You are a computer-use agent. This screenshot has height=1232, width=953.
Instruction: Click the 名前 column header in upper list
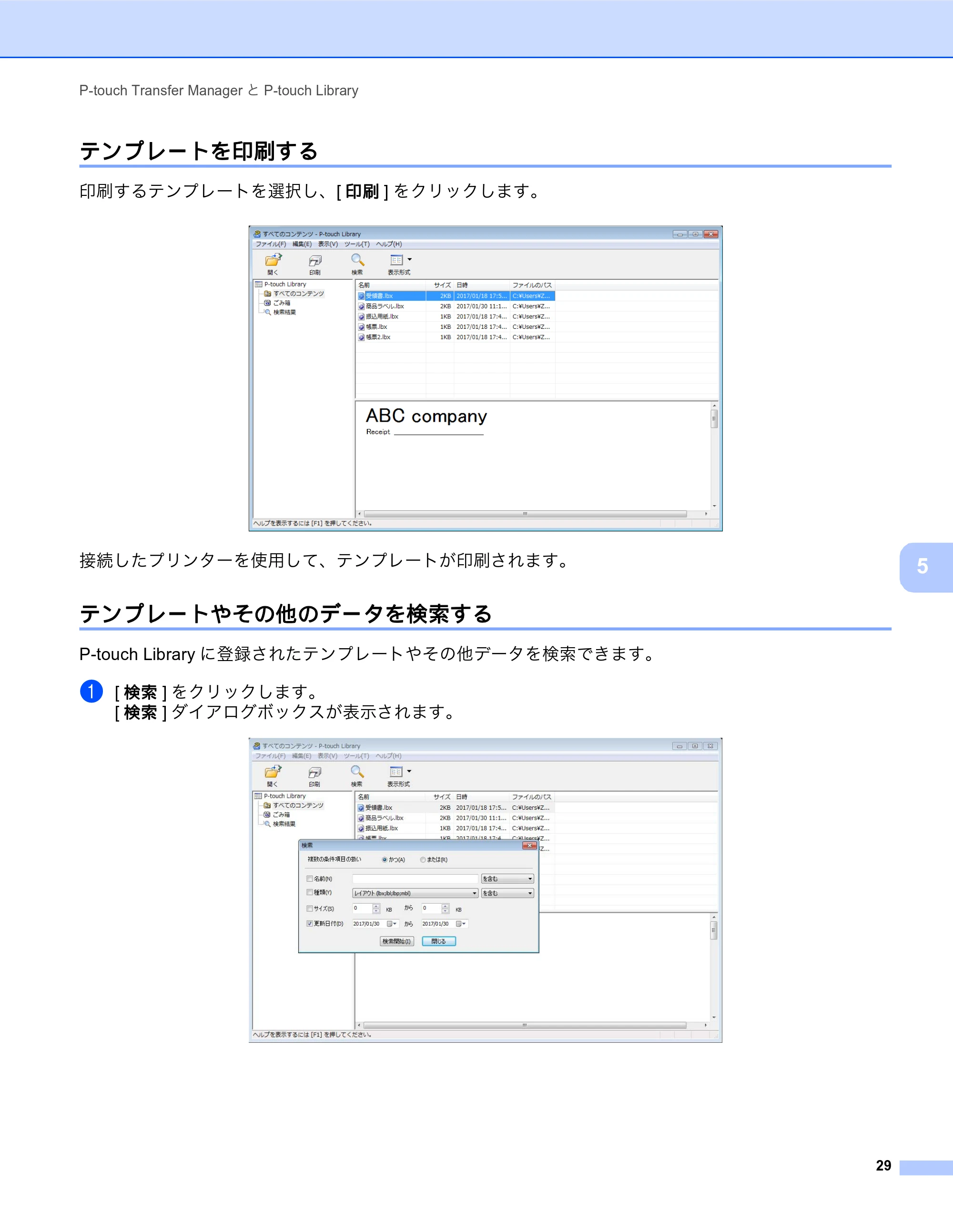click(x=390, y=285)
